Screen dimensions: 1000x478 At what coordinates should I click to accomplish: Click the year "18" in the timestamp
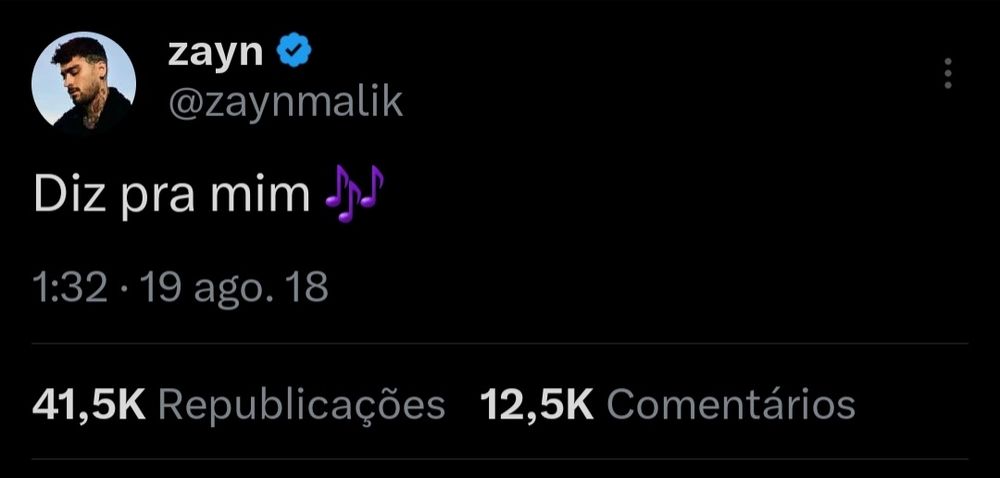[306, 289]
